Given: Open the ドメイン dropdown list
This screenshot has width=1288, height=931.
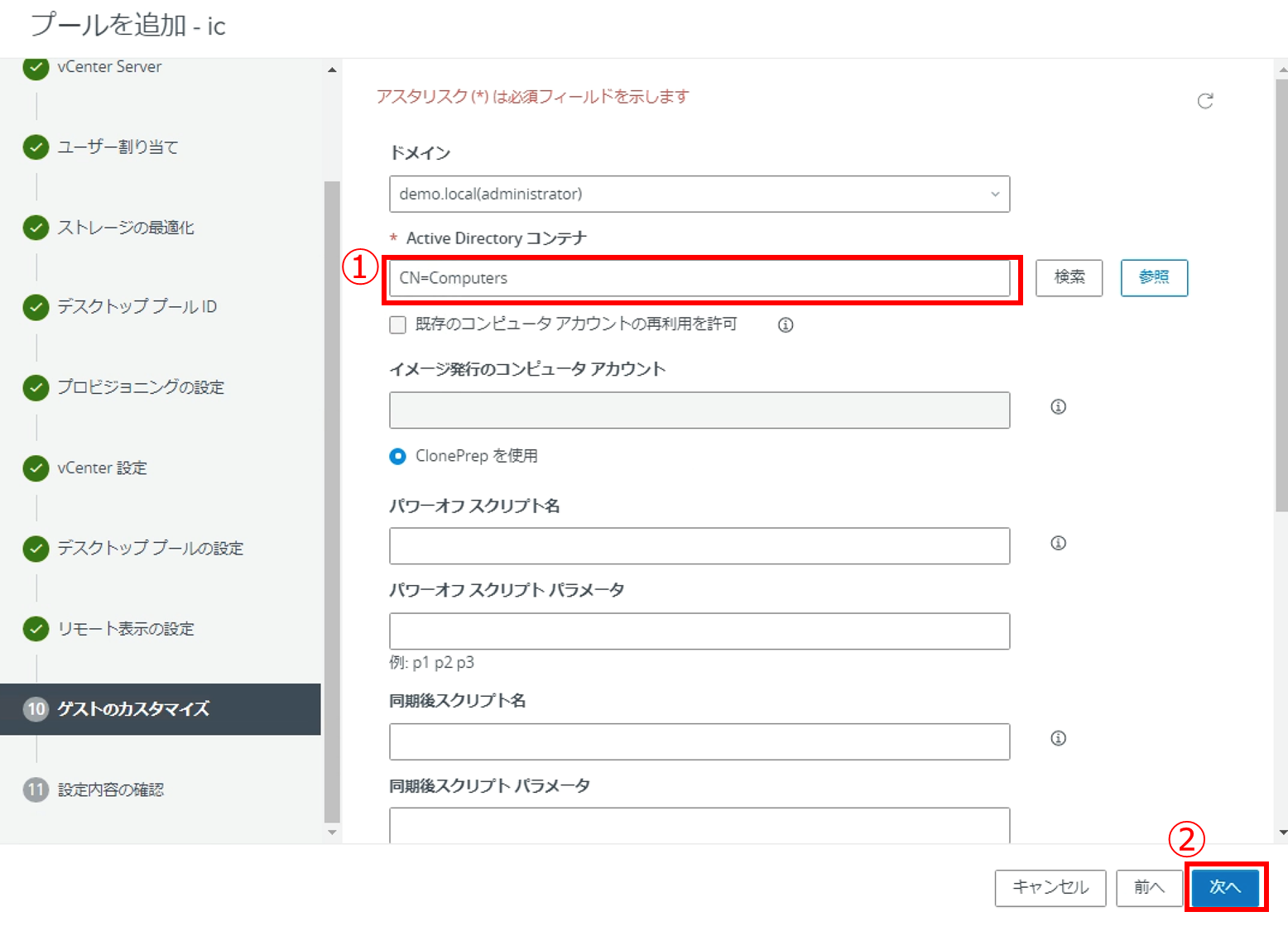Looking at the screenshot, I should [x=699, y=194].
